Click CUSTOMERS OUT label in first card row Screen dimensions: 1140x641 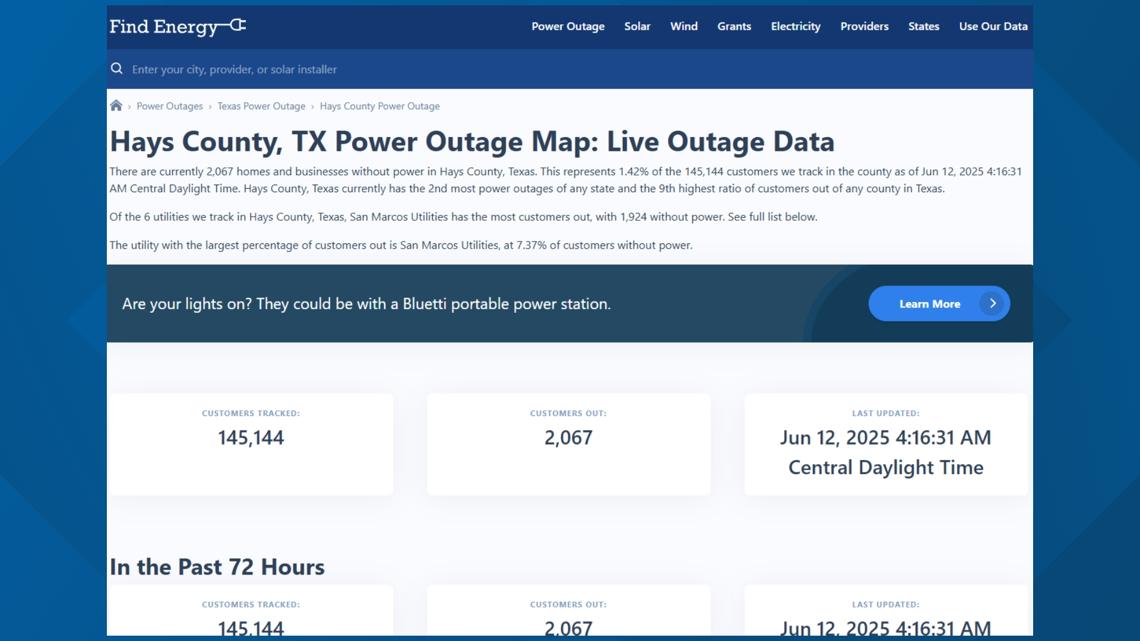568,413
